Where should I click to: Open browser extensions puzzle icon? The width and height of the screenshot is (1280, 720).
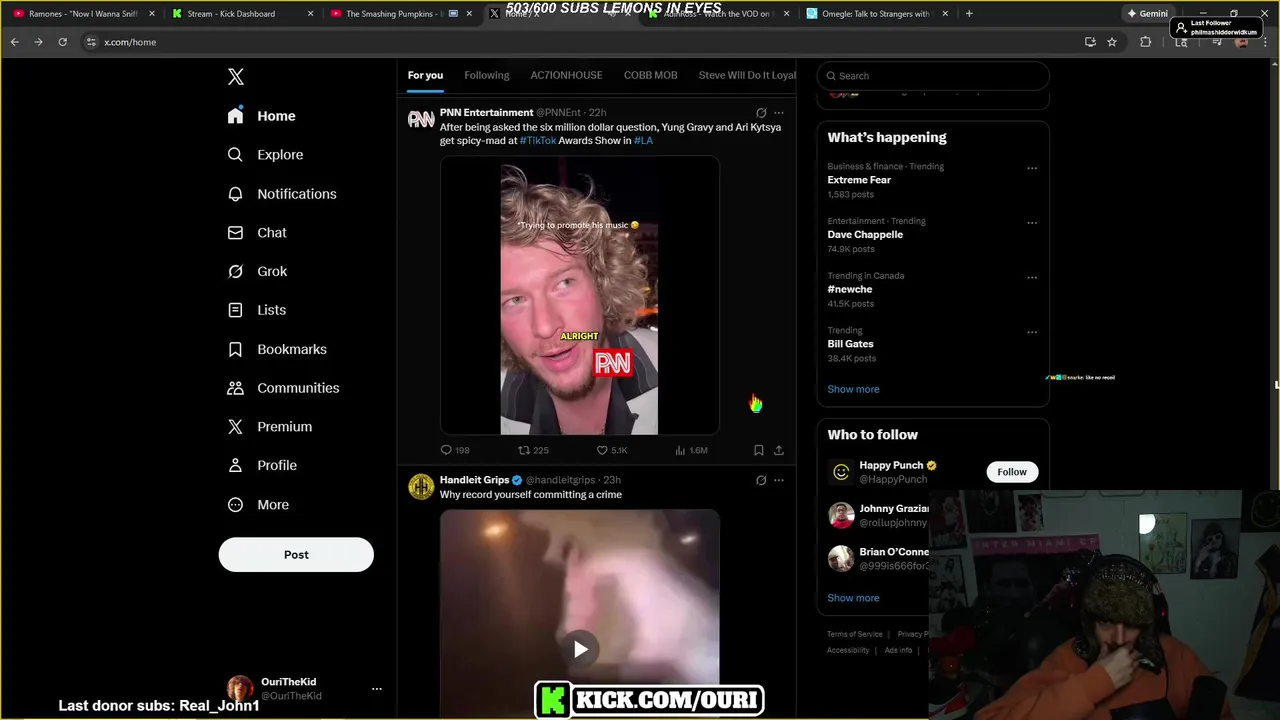(1146, 42)
